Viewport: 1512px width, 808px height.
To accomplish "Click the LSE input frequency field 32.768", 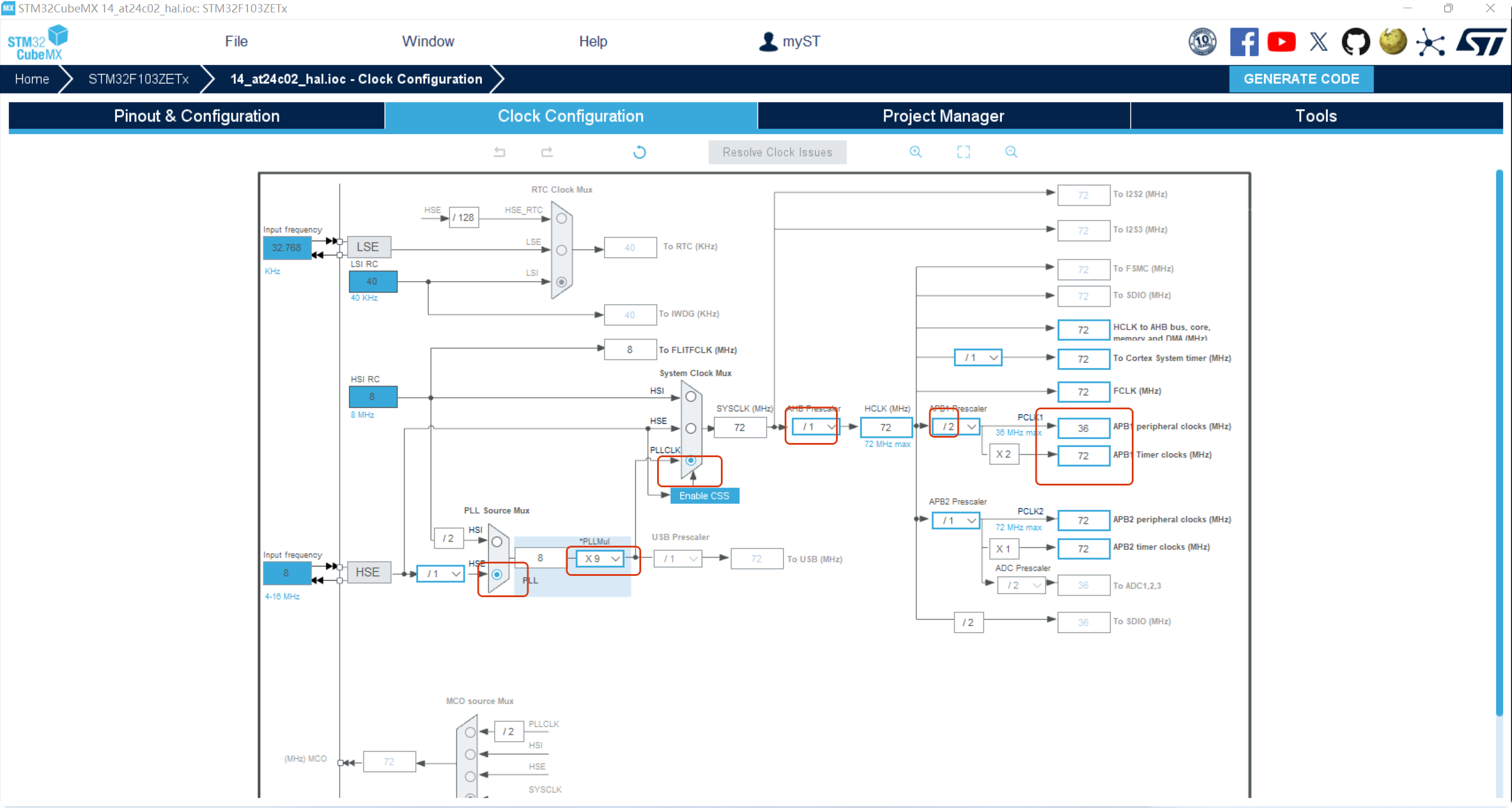I will click(287, 247).
